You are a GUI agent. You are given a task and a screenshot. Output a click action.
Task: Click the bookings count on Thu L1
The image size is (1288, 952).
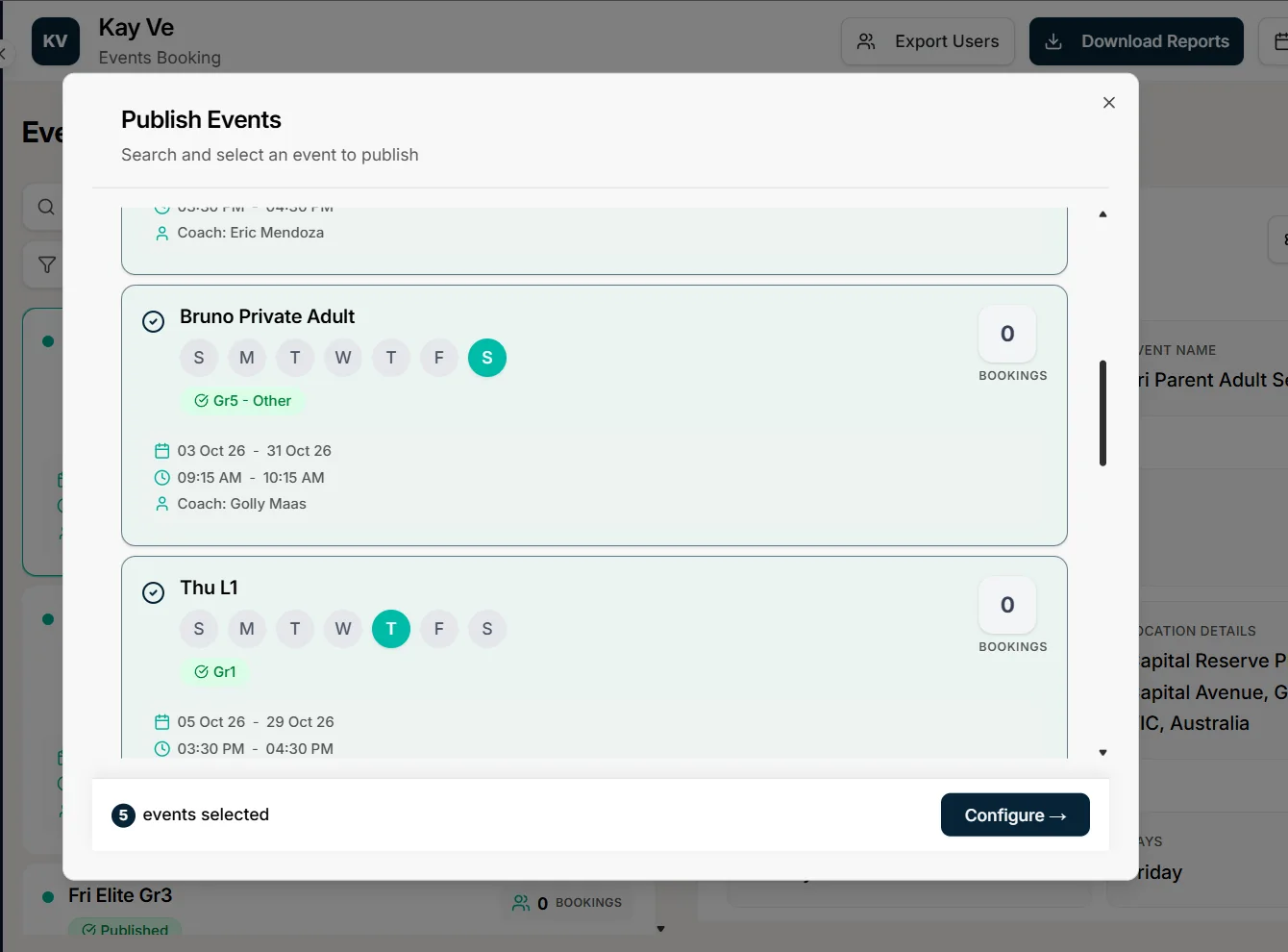pyautogui.click(x=1007, y=605)
